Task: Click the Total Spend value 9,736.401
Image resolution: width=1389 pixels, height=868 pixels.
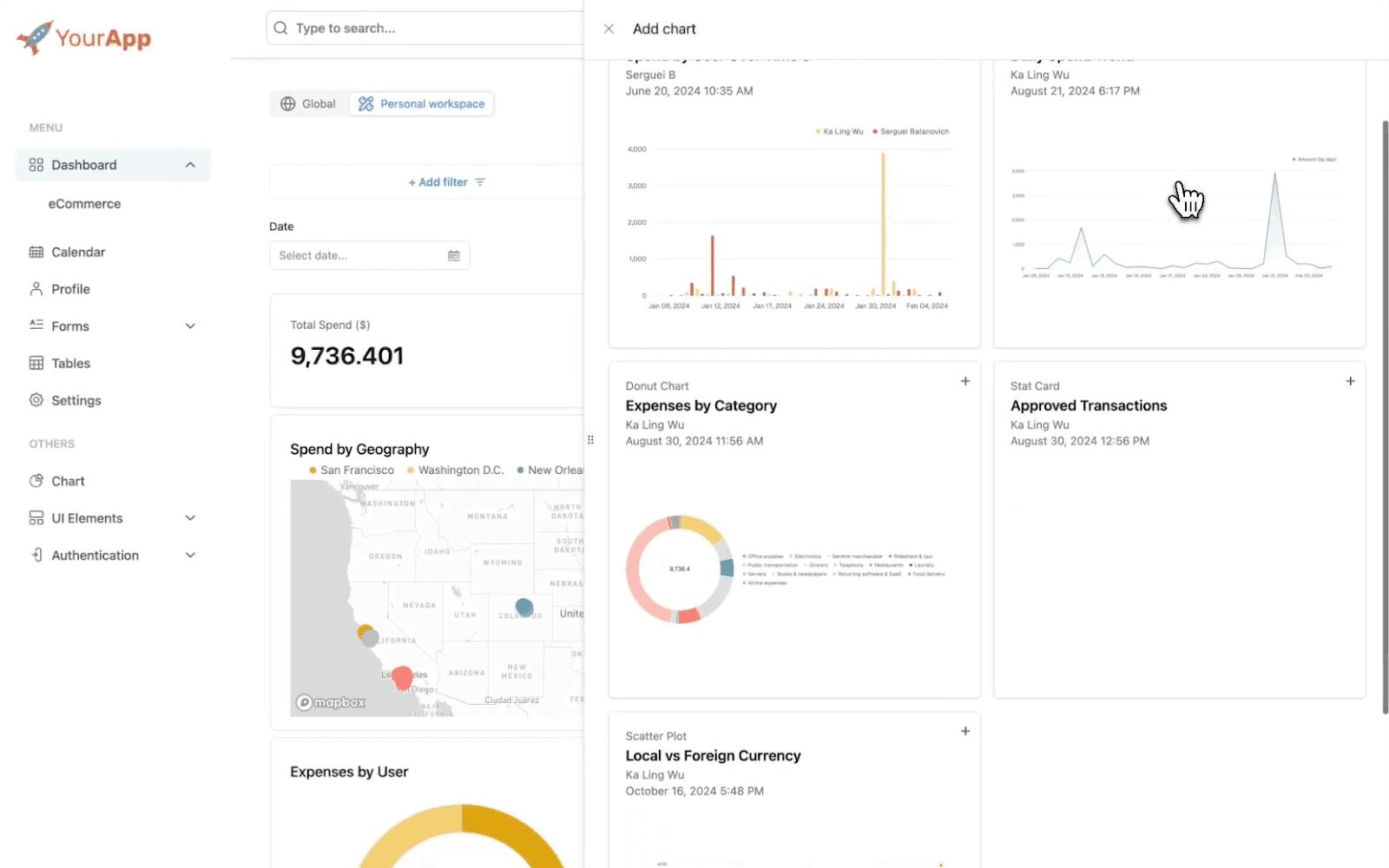Action: pos(347,356)
